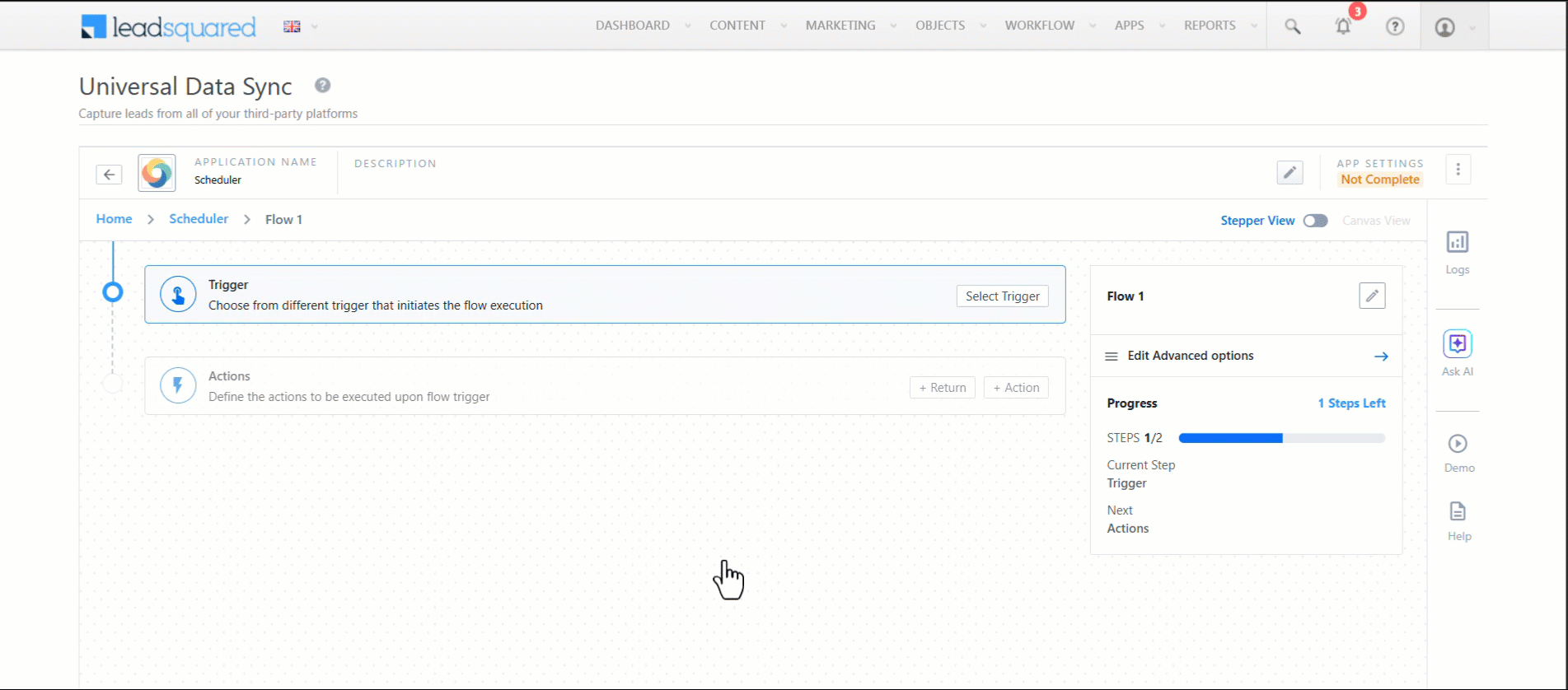Image resolution: width=1568 pixels, height=690 pixels.
Task: Select the Canvas View label
Action: pyautogui.click(x=1376, y=221)
